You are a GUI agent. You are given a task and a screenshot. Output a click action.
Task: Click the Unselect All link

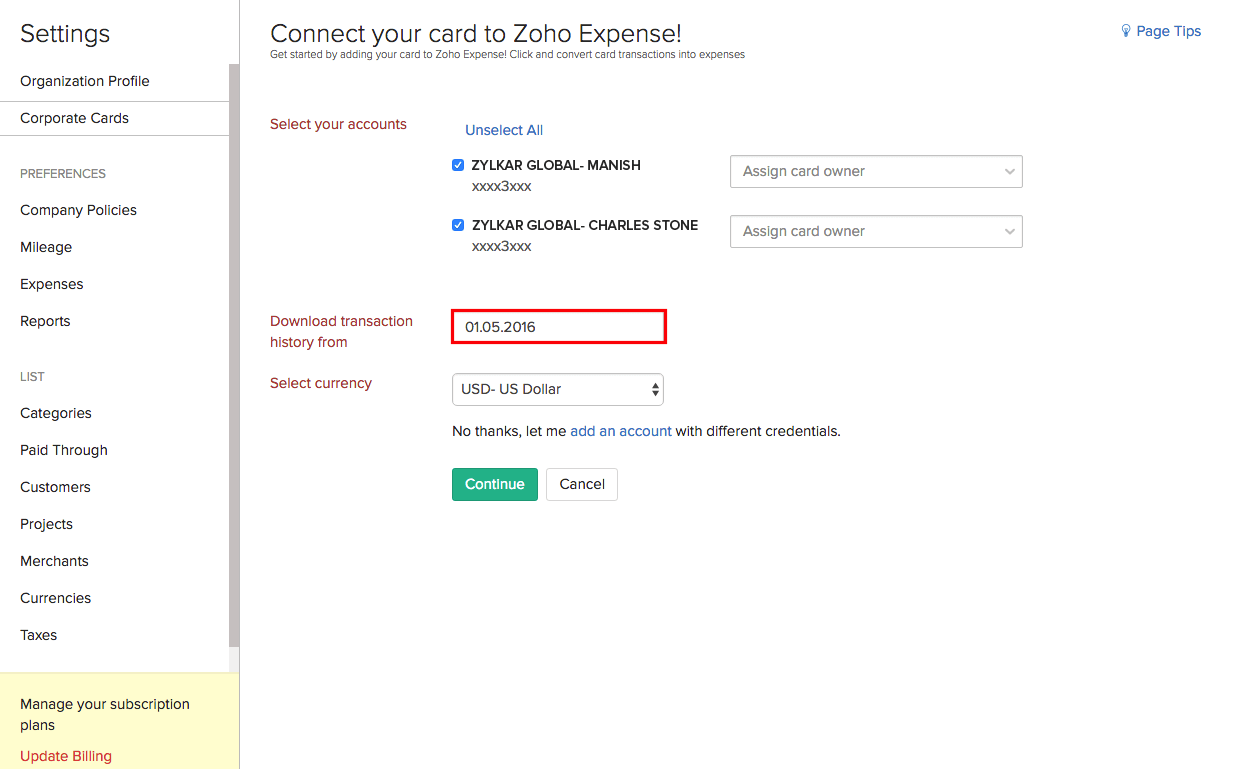pyautogui.click(x=504, y=130)
